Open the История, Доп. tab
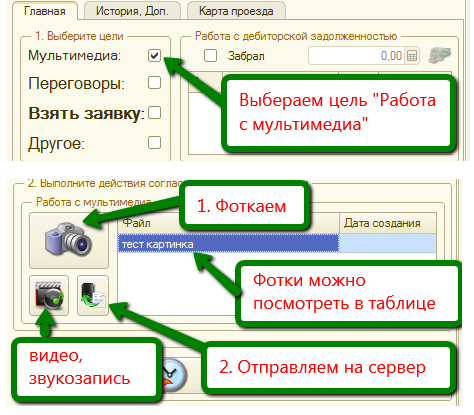This screenshot has width=474, height=415. [132, 11]
